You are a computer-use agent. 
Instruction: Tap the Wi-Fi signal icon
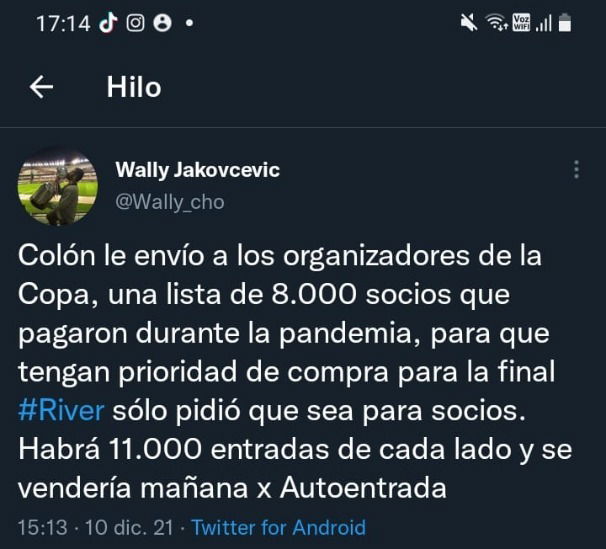pos(497,22)
